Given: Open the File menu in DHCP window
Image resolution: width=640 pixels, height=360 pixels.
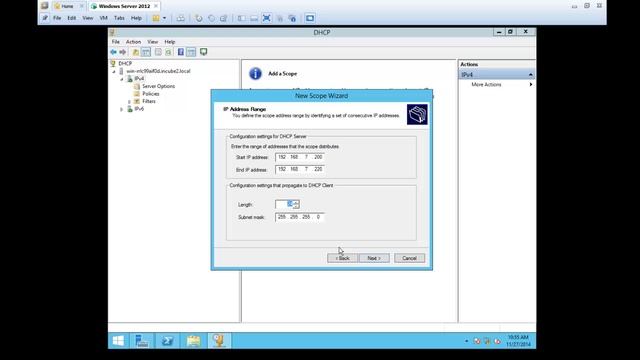Looking at the screenshot, I should click(x=116, y=42).
